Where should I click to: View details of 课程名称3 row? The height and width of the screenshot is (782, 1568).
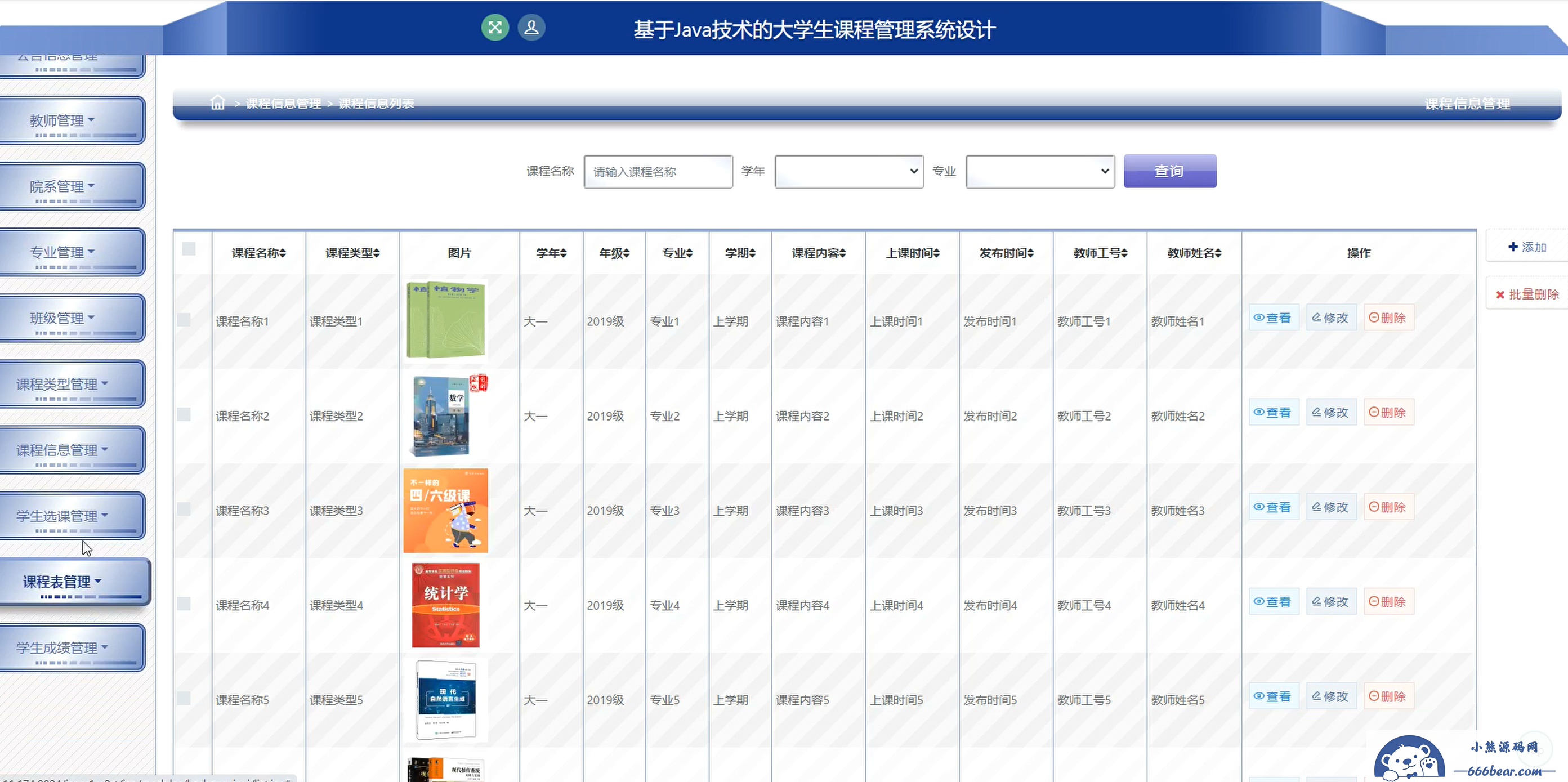tap(1274, 507)
